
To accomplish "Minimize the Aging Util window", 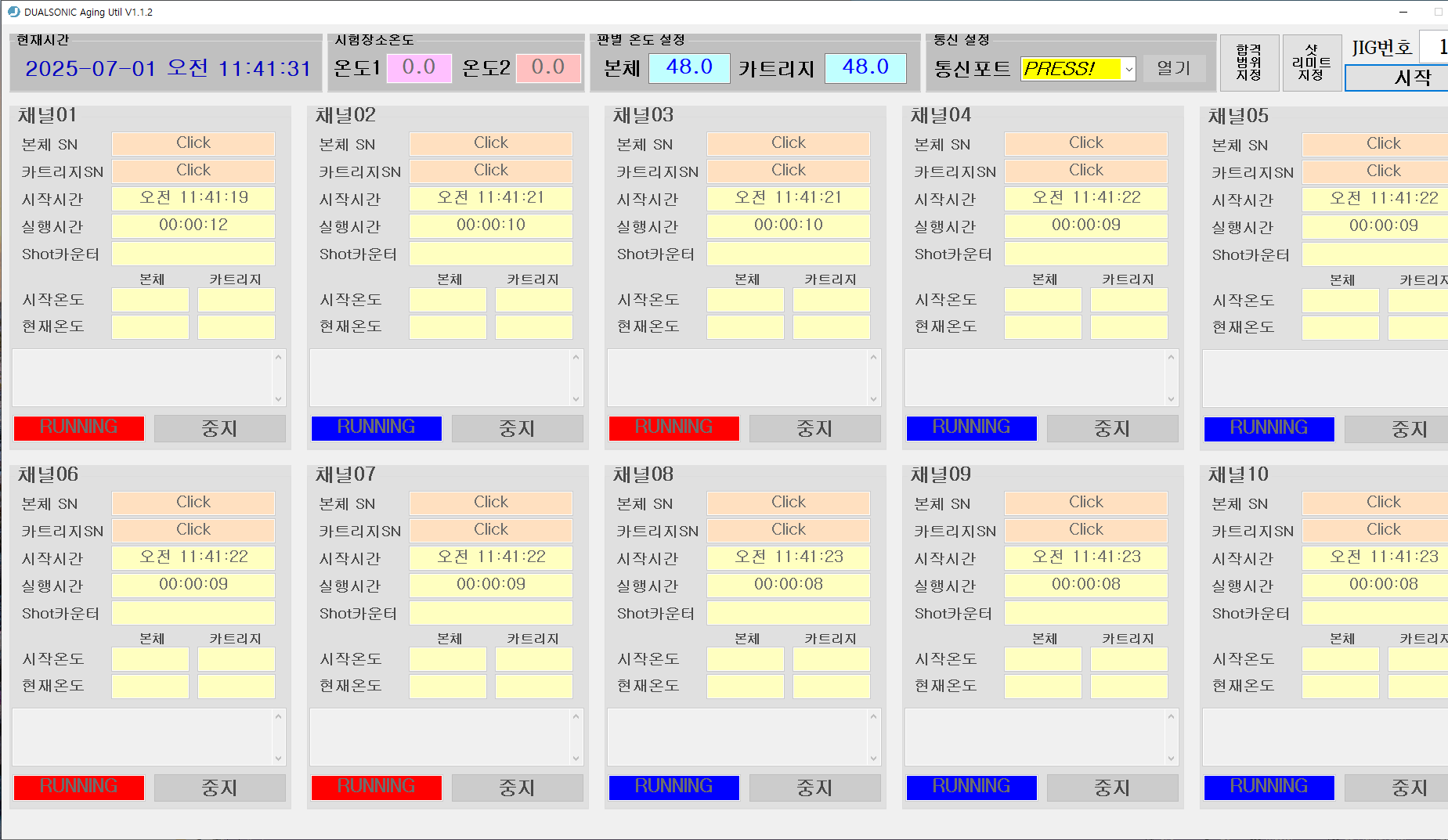I will (1403, 12).
